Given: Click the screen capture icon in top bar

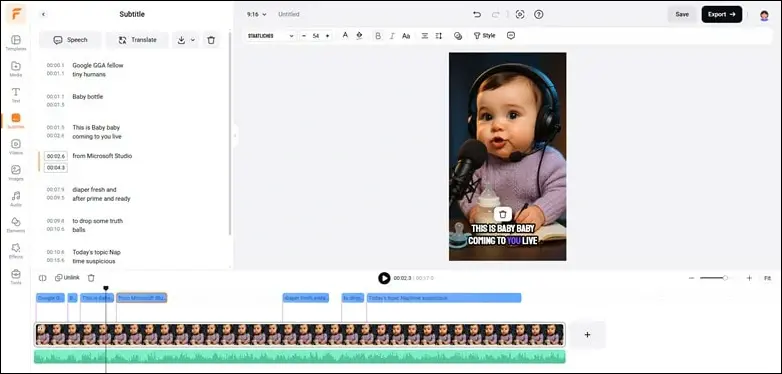Looking at the screenshot, I should pos(520,14).
